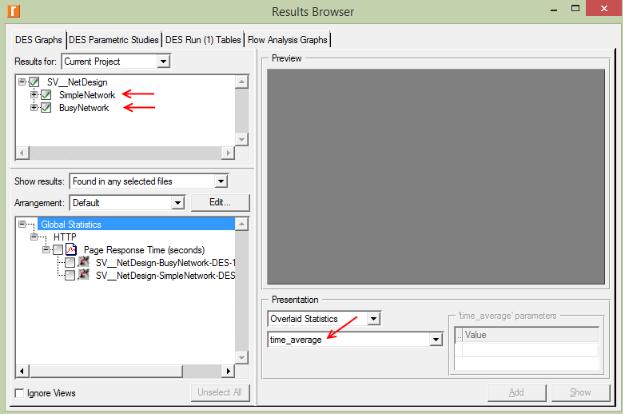Screen dimensions: 623x414
Task: Minimize the Results Browser window
Action: pos(554,8)
